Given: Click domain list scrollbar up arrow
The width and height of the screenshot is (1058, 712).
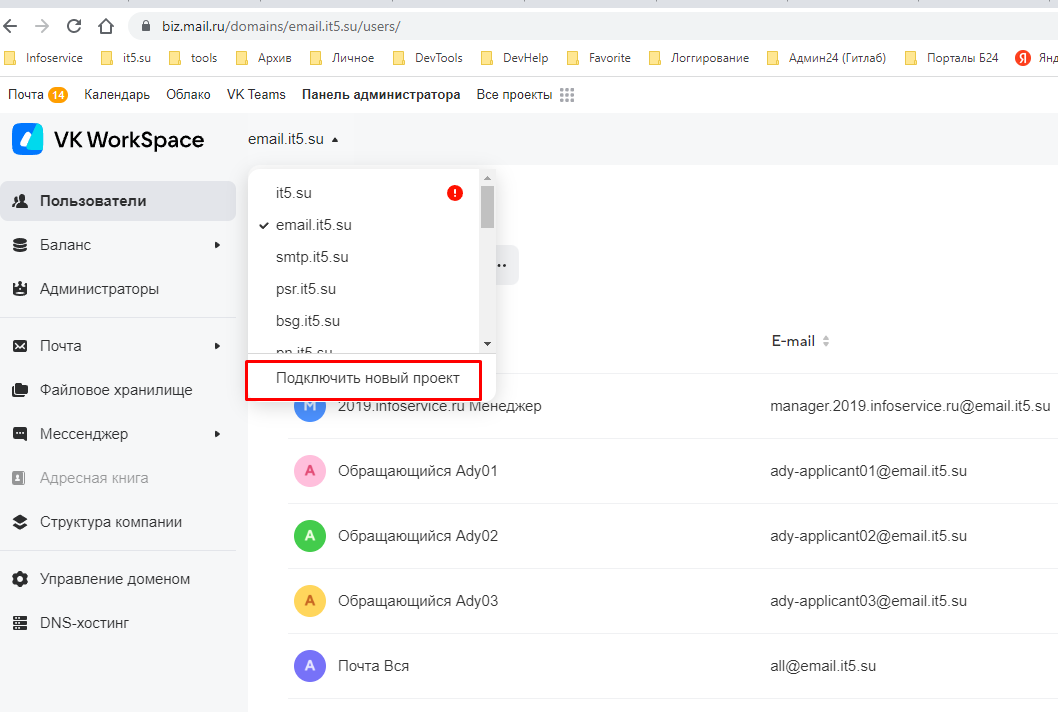Looking at the screenshot, I should (487, 177).
